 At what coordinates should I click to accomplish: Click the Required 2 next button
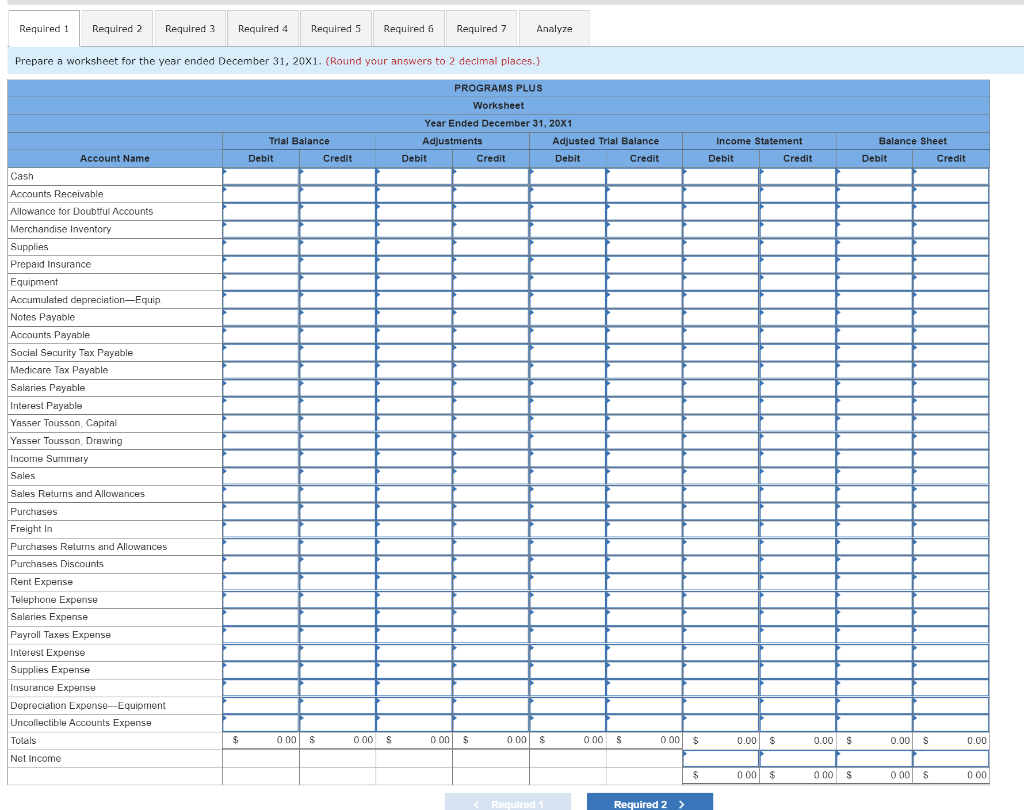tap(650, 803)
